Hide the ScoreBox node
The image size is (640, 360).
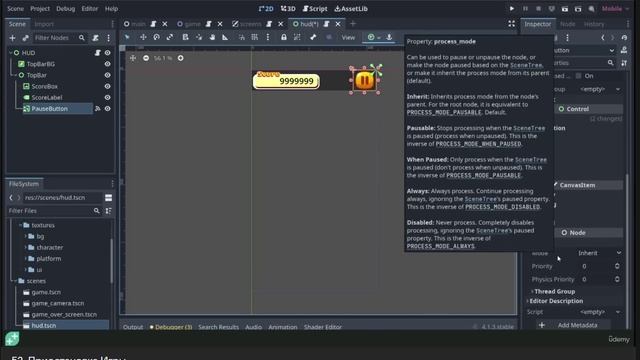point(107,86)
